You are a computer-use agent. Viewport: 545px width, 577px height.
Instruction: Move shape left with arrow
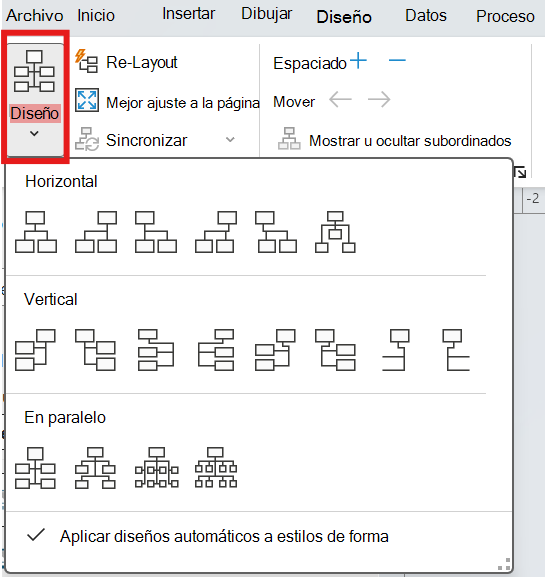pos(340,99)
